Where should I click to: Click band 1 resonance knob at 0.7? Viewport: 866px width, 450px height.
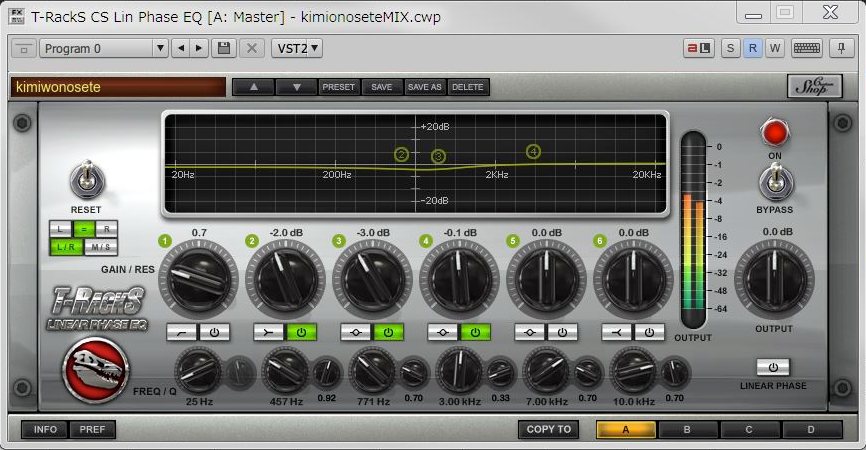(x=198, y=280)
